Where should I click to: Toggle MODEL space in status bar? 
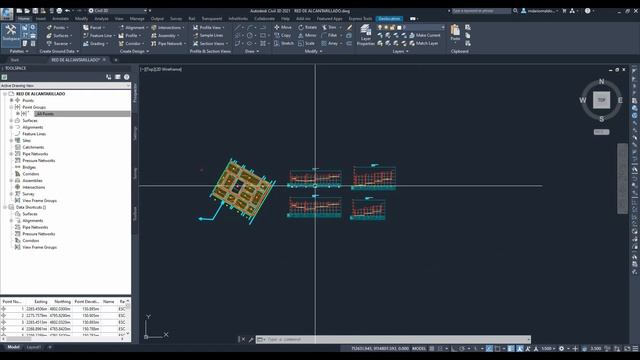click(419, 349)
